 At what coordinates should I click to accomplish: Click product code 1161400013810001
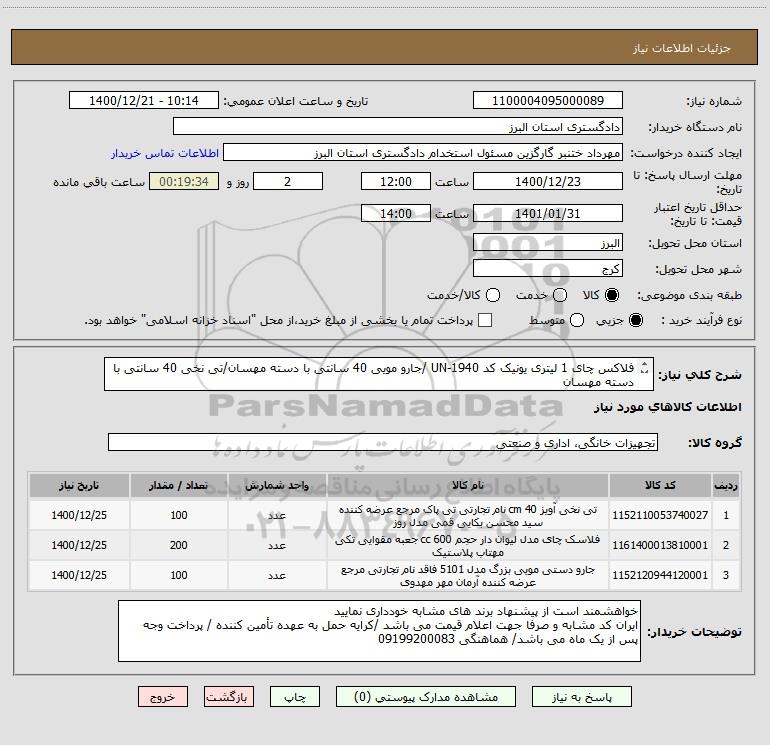tap(660, 545)
